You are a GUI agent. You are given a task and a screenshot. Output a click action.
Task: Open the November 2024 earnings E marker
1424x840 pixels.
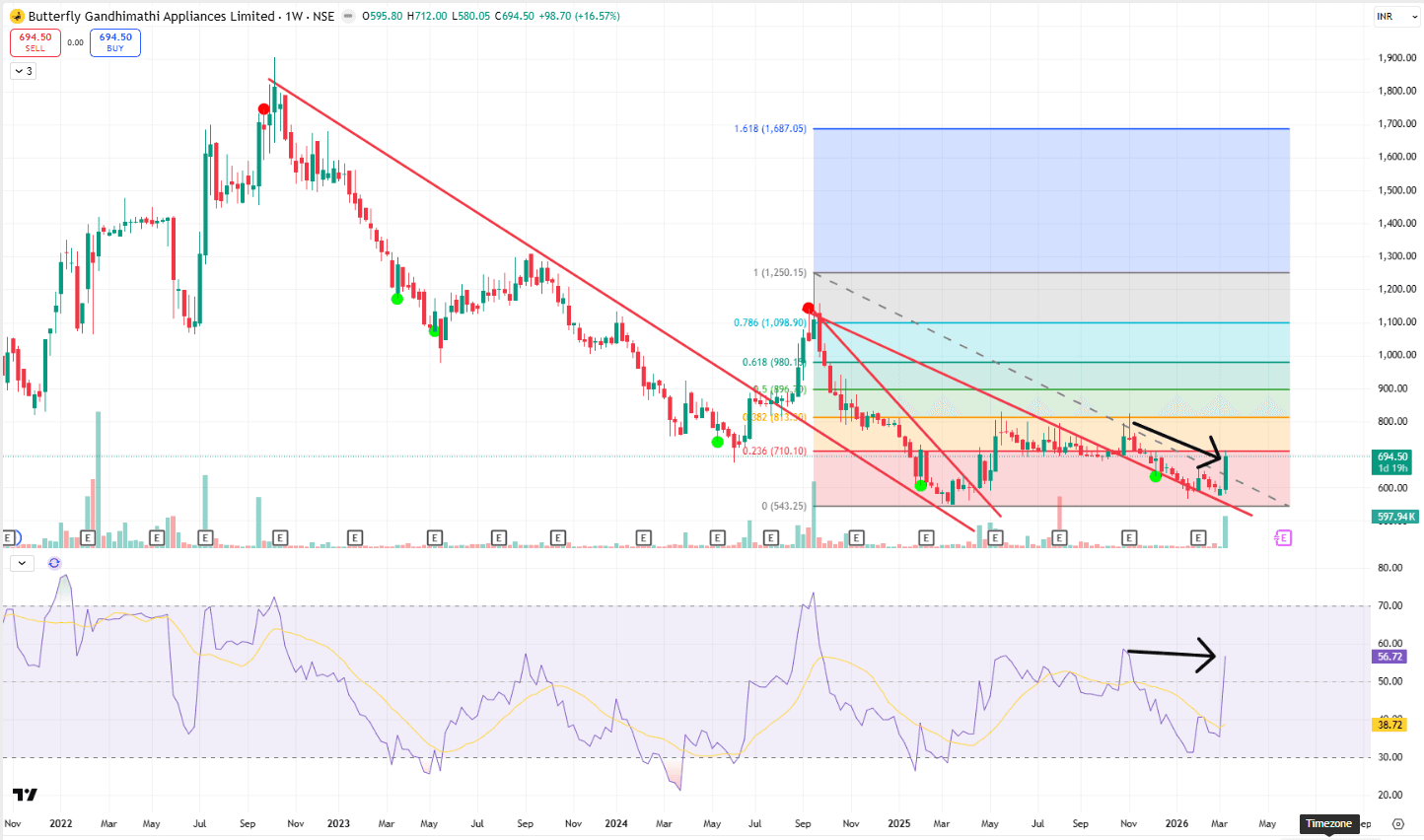856,537
